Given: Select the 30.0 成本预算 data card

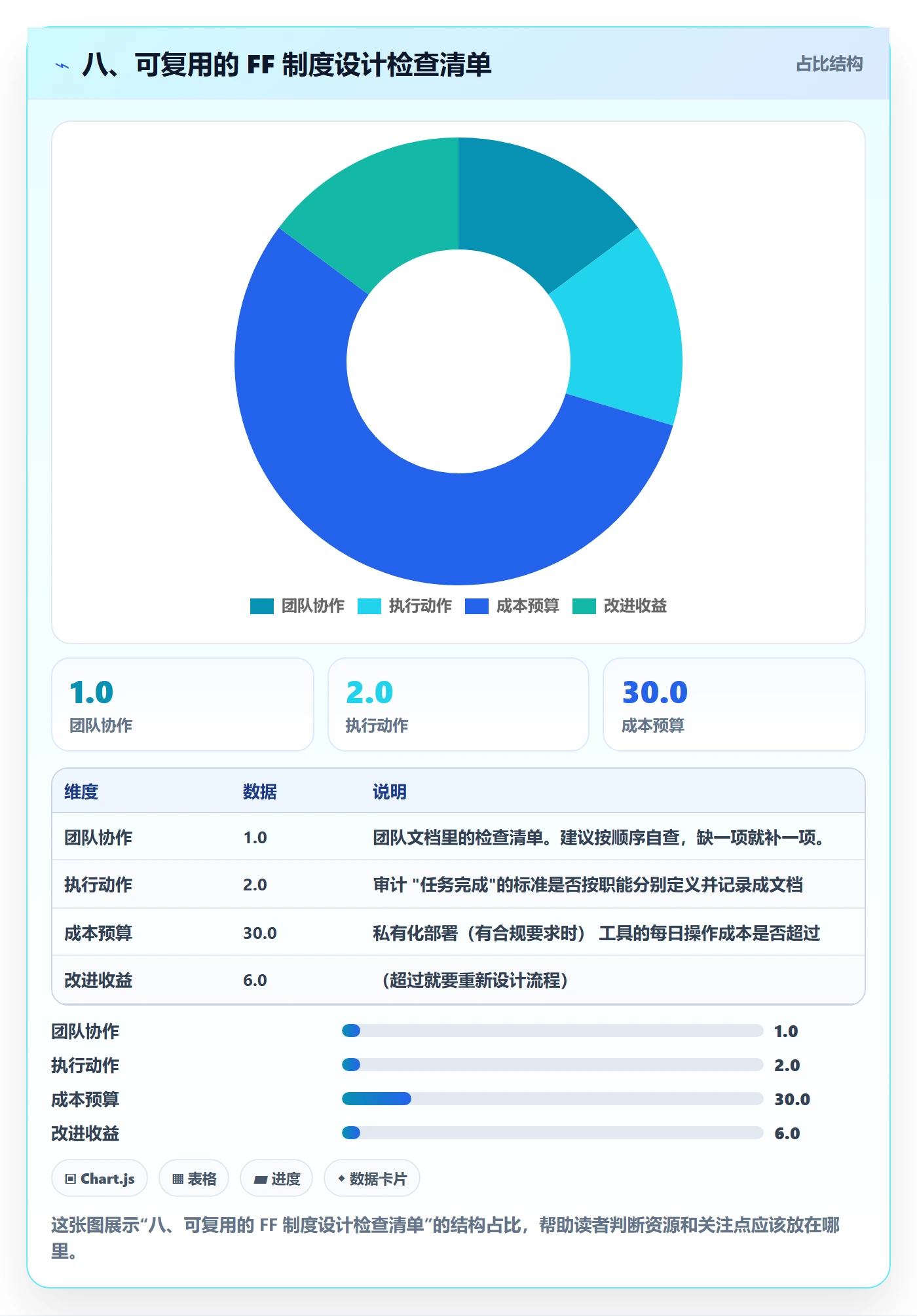Looking at the screenshot, I should 734,704.
